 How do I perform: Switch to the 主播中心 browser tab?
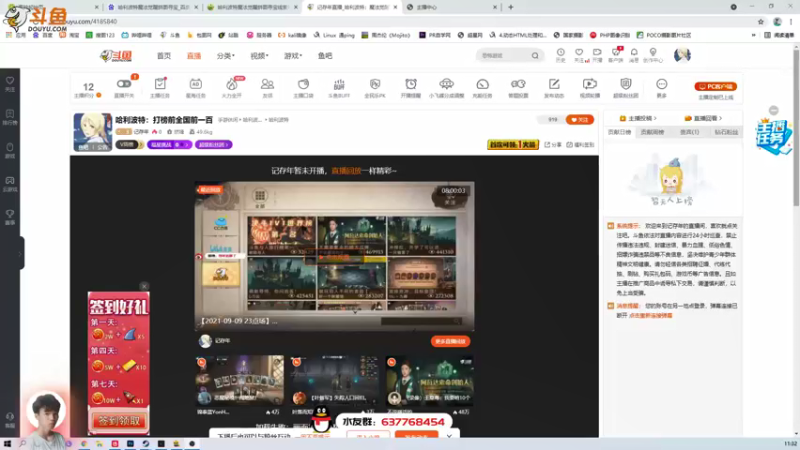(x=452, y=7)
